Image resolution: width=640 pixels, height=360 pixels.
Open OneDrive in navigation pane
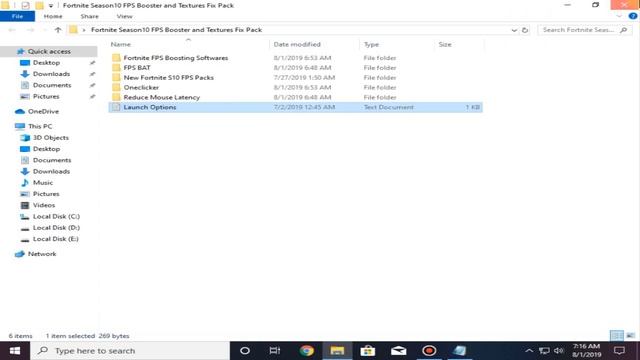(x=43, y=111)
